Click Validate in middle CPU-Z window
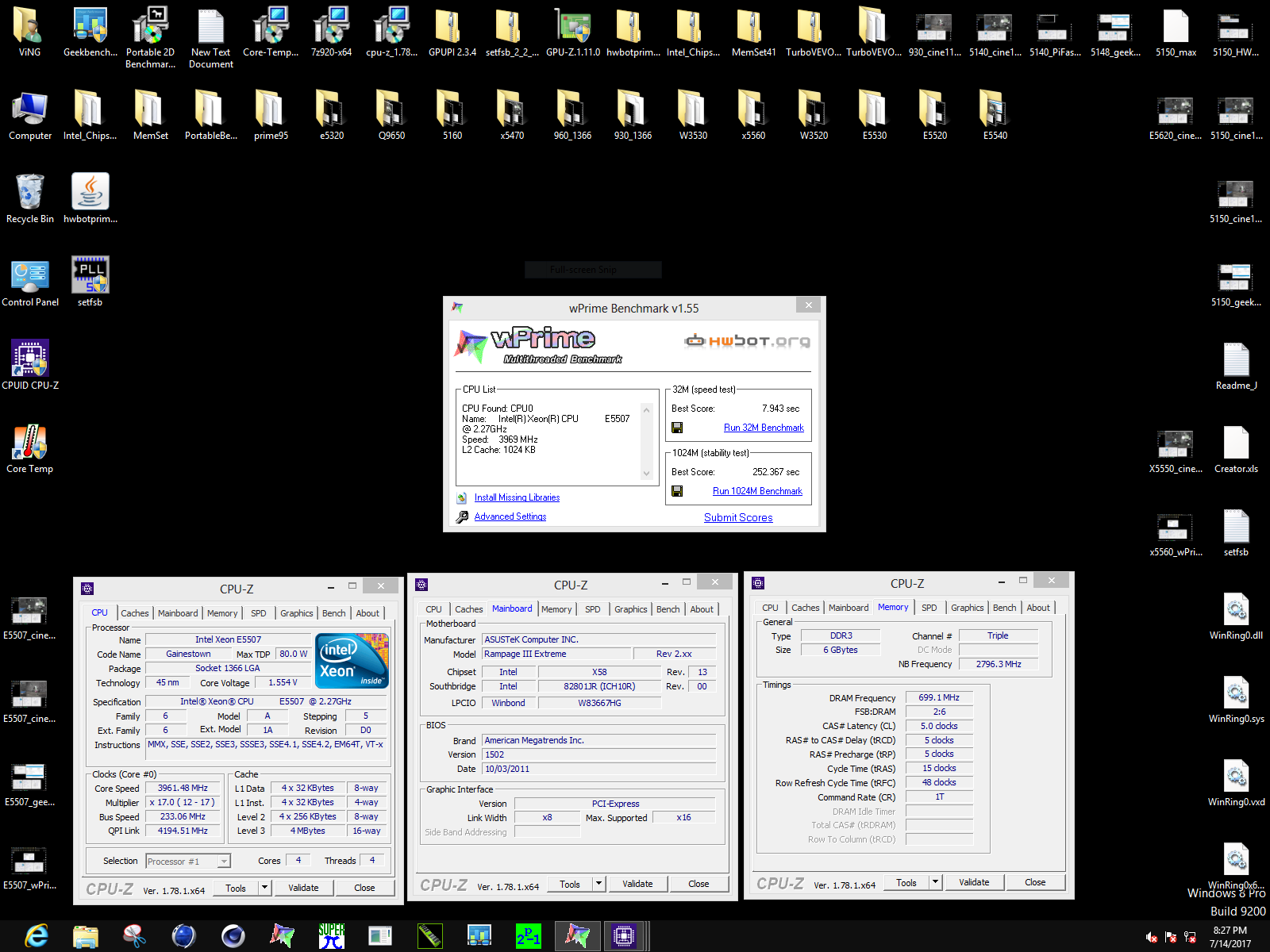 [x=637, y=884]
